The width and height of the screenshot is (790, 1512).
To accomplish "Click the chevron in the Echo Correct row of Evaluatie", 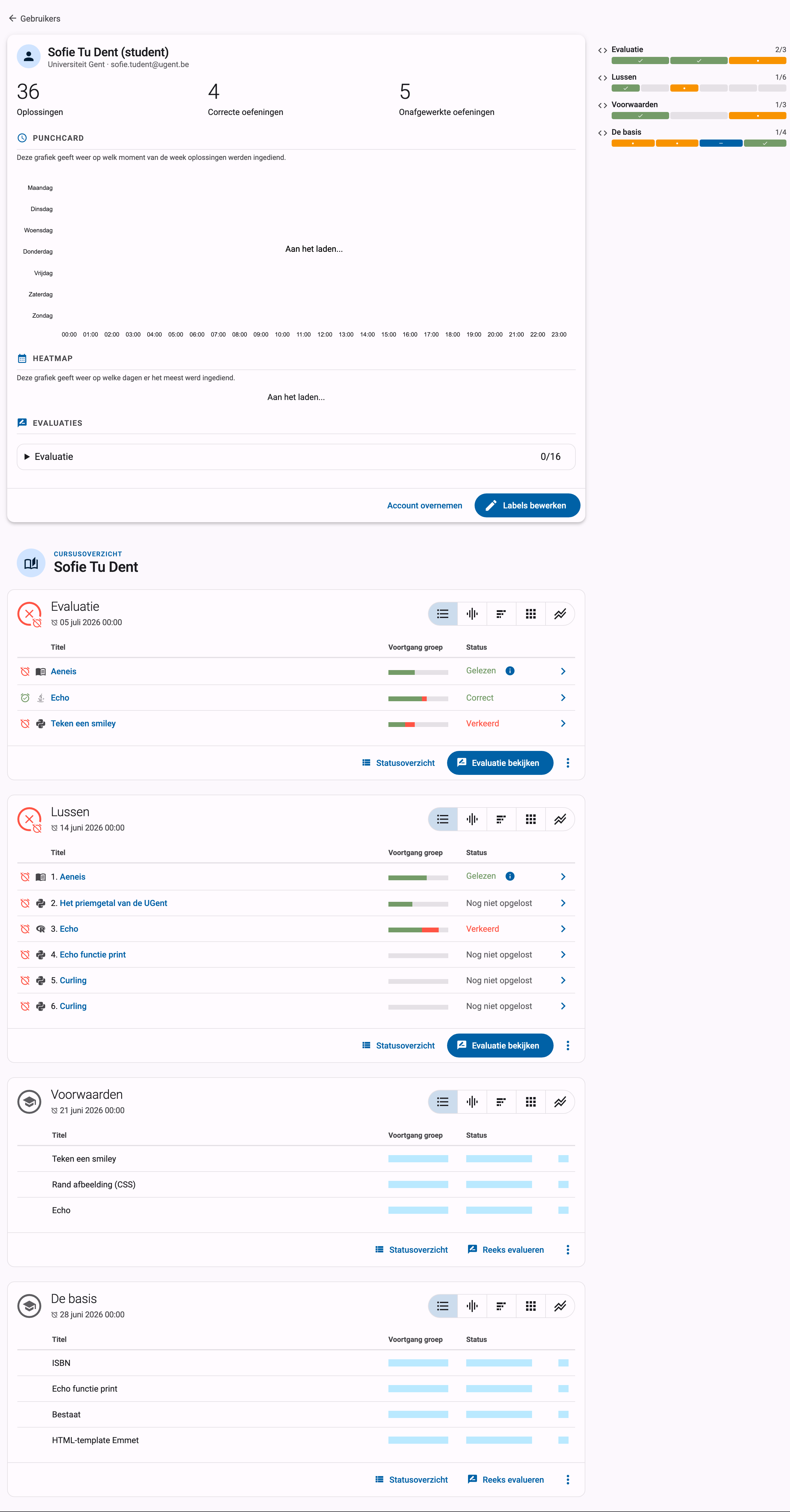I will pyautogui.click(x=563, y=698).
